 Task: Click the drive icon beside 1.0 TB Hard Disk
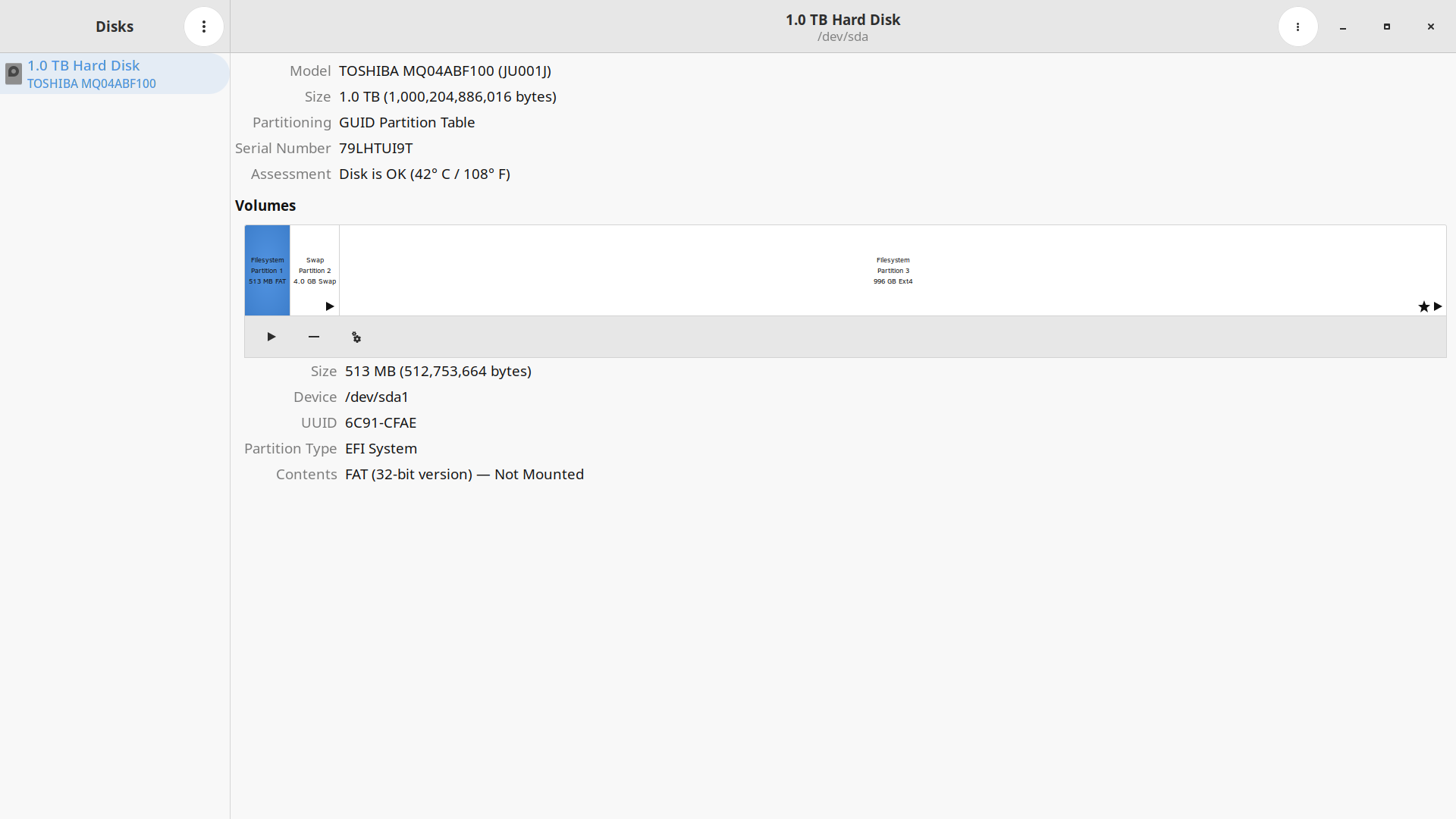coord(13,74)
